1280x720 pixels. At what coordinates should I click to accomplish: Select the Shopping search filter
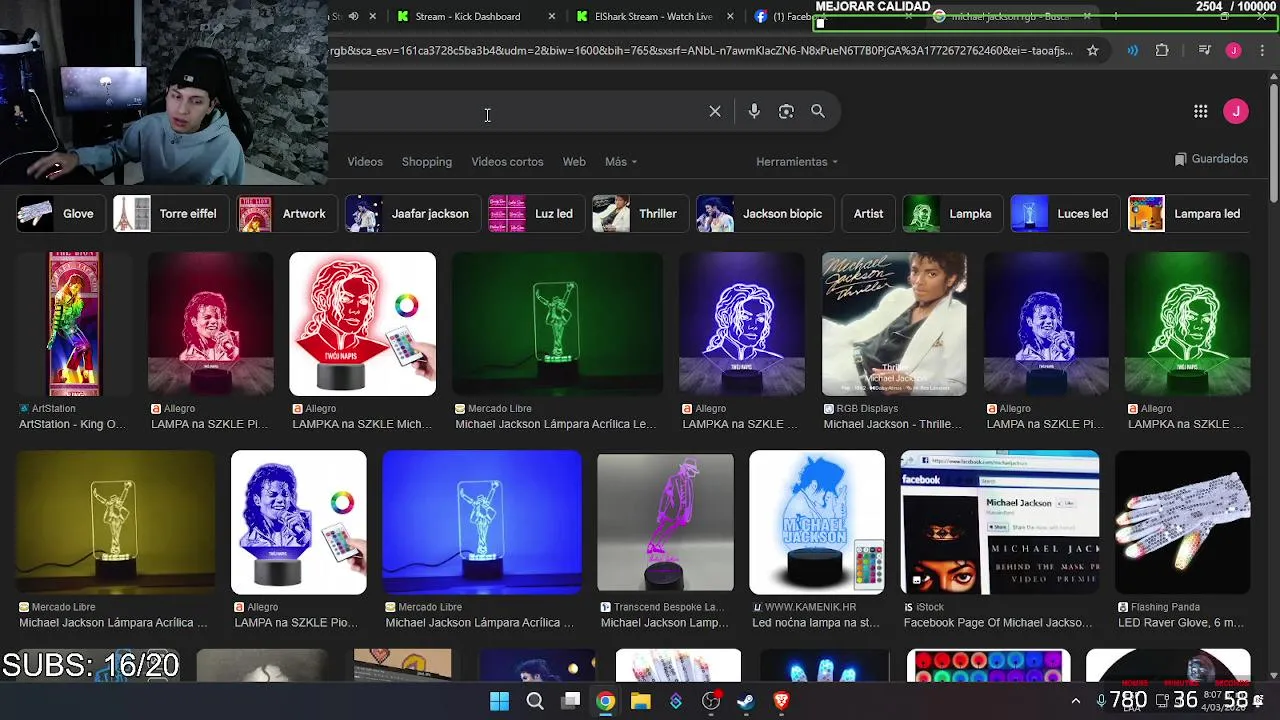(427, 162)
